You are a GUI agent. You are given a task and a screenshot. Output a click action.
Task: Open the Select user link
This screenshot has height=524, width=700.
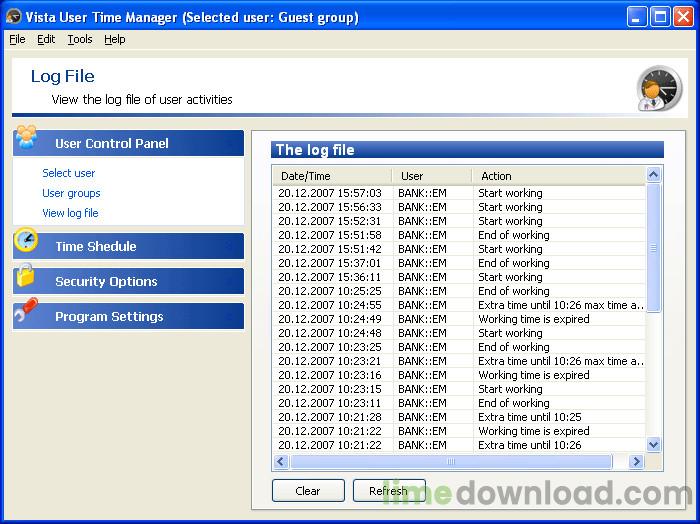69,173
